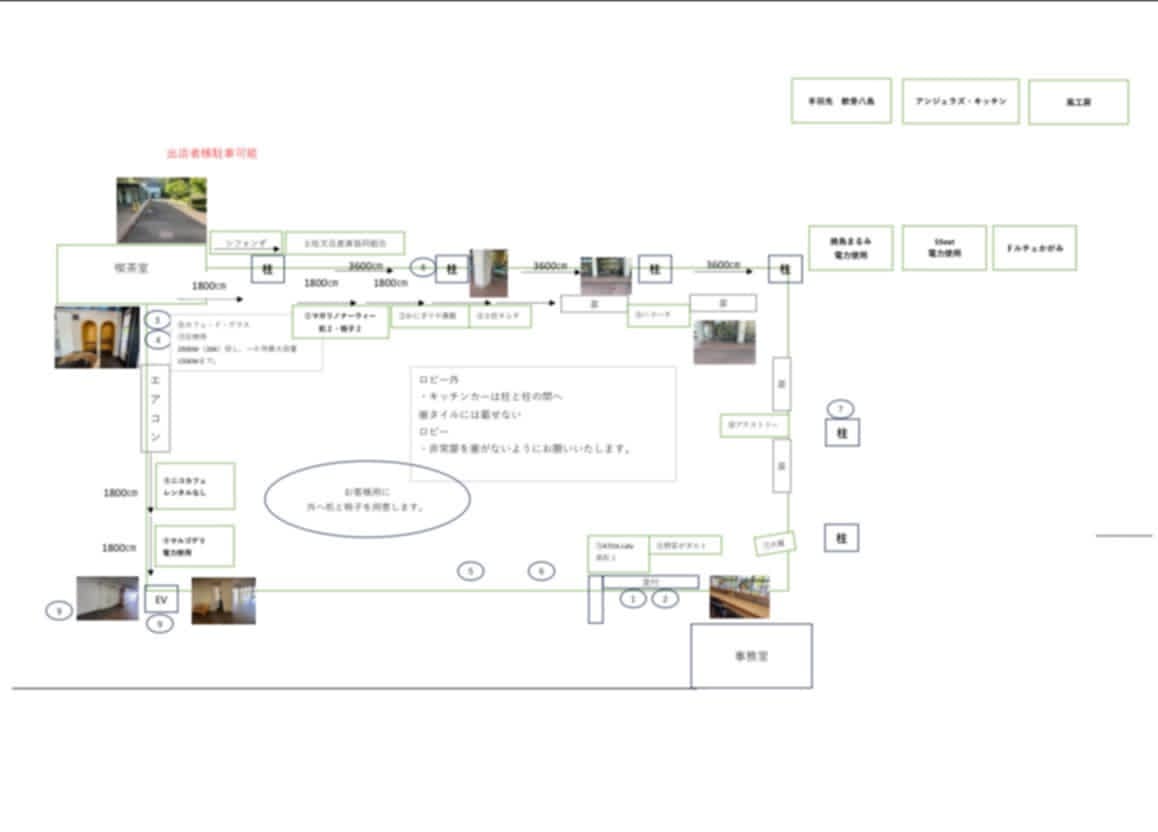1158x832 pixels.
Task: Open the parking driveway photo thumbnail
Action: point(161,210)
